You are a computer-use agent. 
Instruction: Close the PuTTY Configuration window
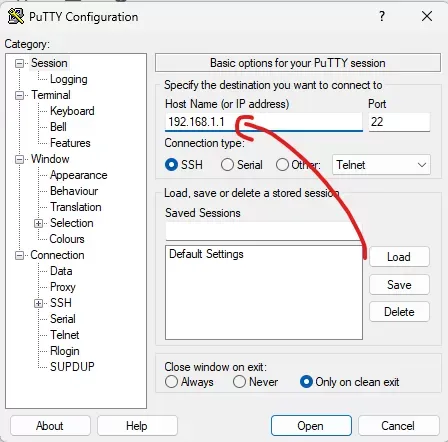[x=427, y=16]
